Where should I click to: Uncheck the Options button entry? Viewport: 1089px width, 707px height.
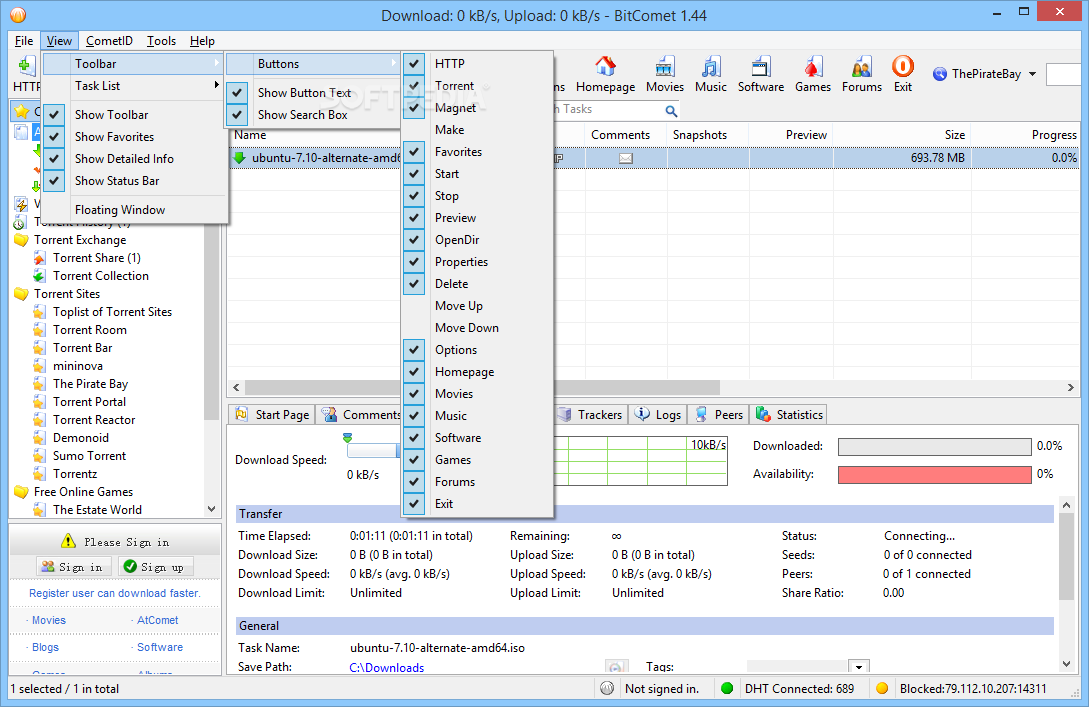point(414,350)
